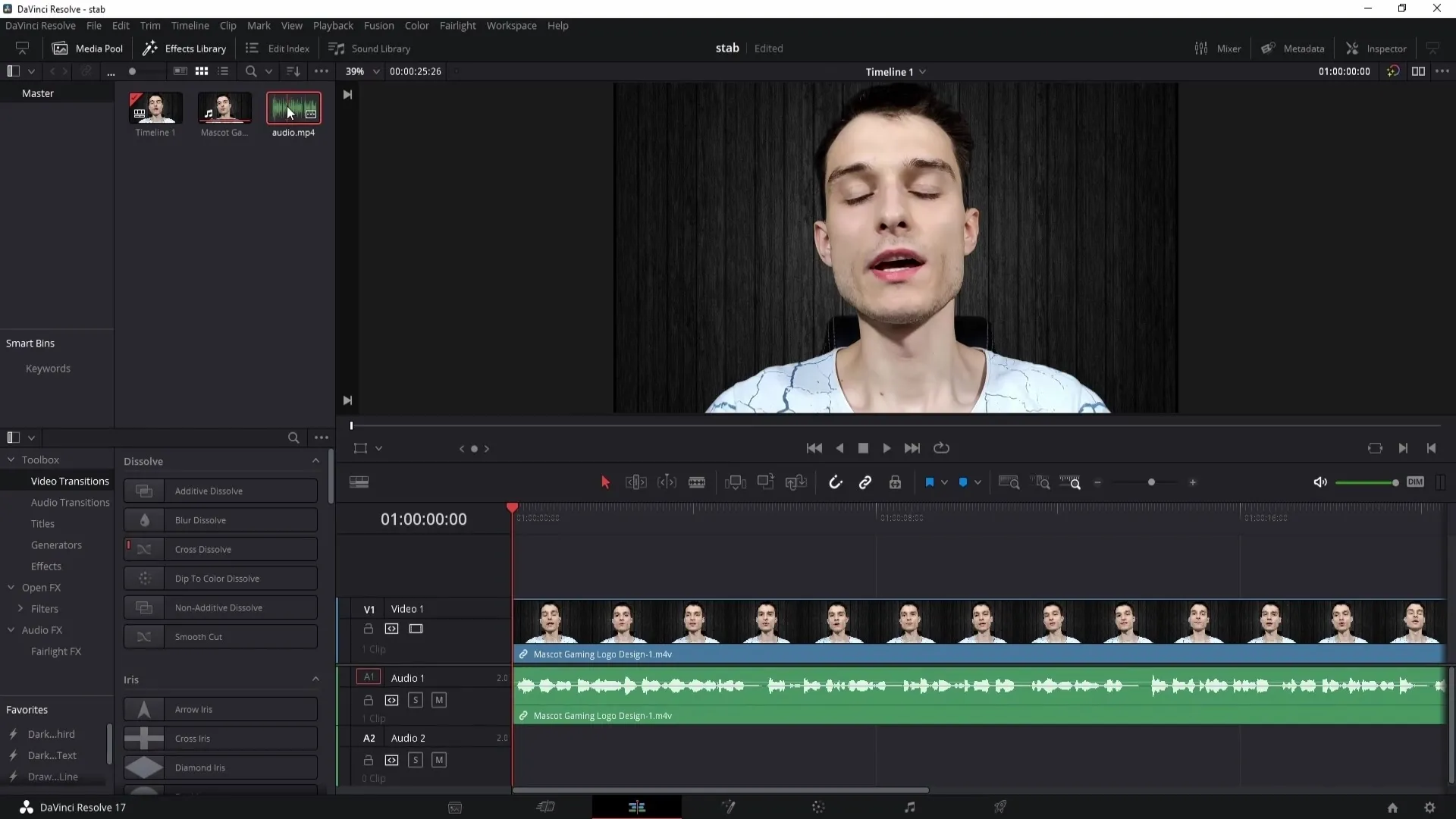Open the Edit menu in menu bar
This screenshot has height=819, width=1456.
pos(120,25)
